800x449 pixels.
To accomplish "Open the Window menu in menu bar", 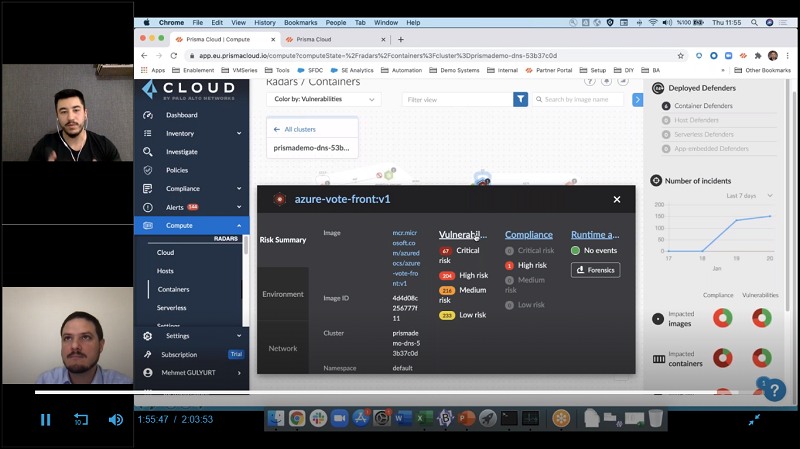I will [x=386, y=22].
